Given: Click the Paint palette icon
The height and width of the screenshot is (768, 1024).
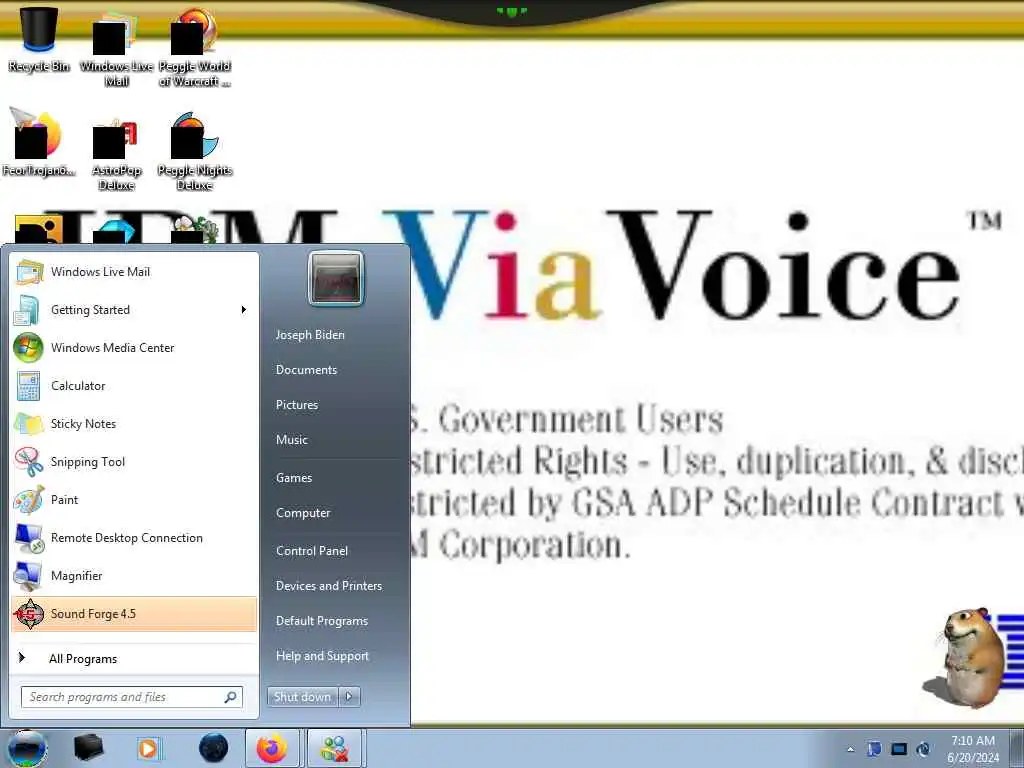Looking at the screenshot, I should tap(28, 500).
